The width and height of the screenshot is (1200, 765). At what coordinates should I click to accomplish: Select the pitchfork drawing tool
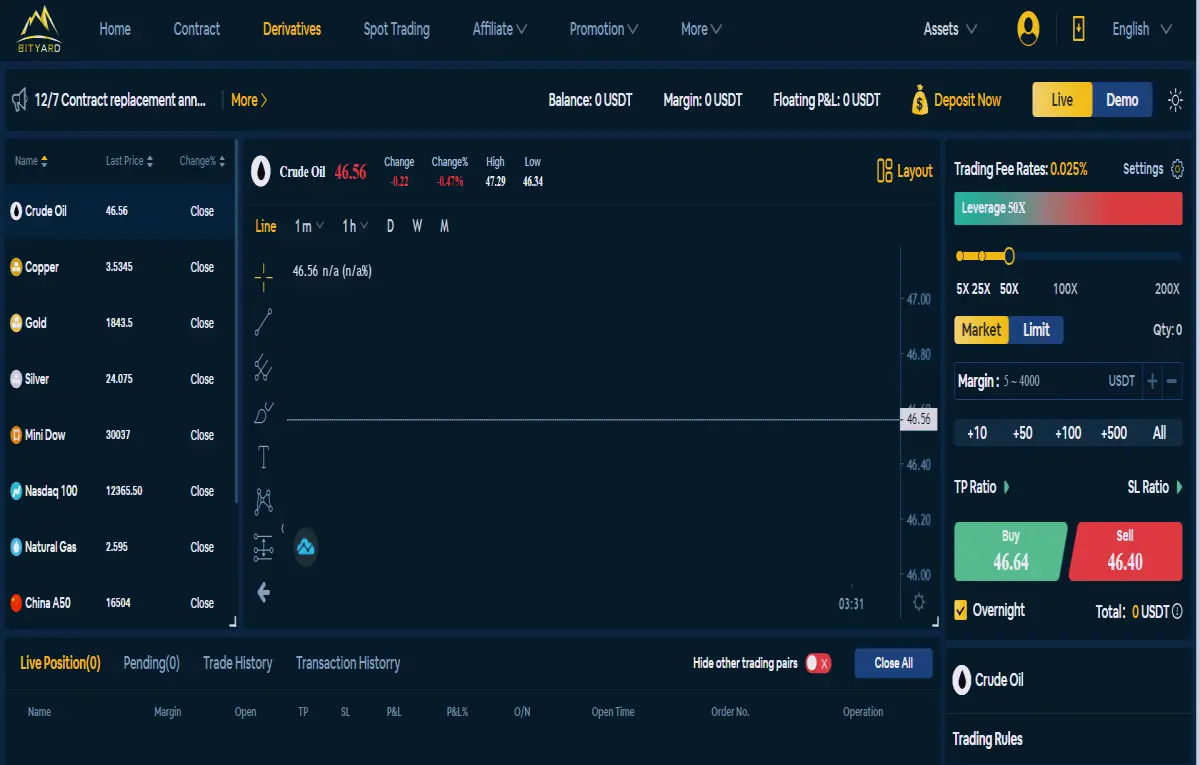tap(263, 367)
